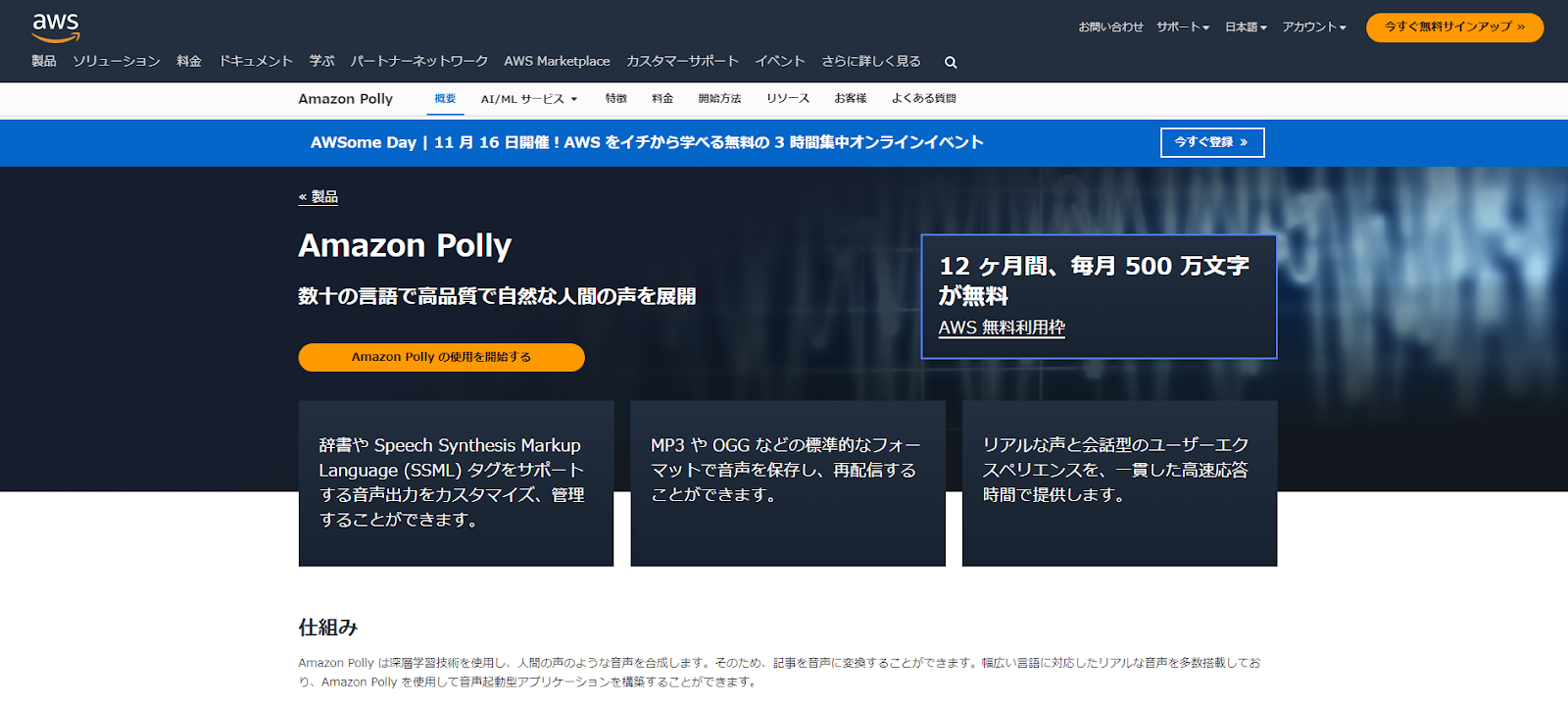Open カスタマーサポート menu
The width and height of the screenshot is (1568, 706).
point(682,61)
